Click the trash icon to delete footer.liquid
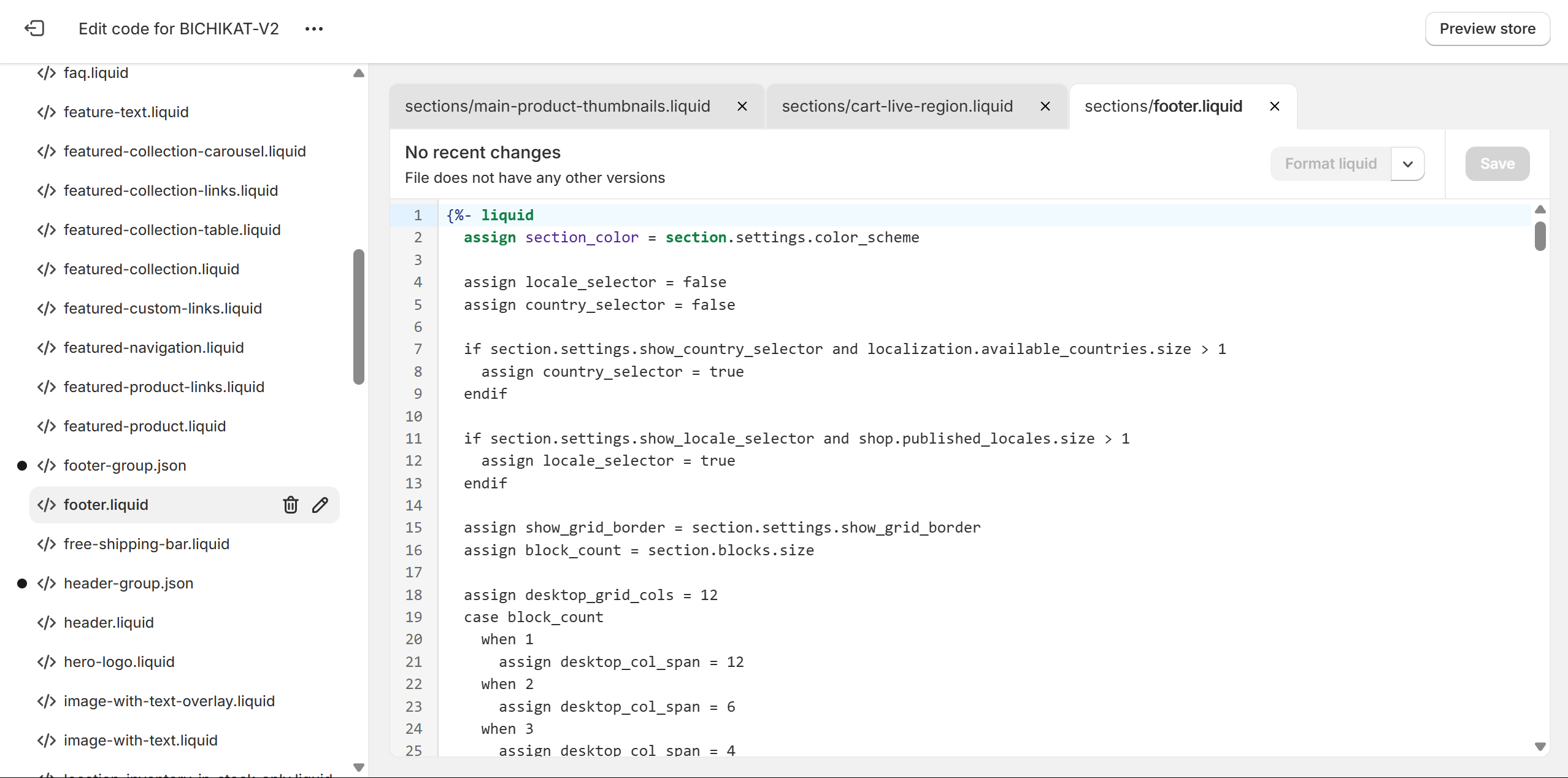Screen dimensions: 1568x778 (290, 504)
